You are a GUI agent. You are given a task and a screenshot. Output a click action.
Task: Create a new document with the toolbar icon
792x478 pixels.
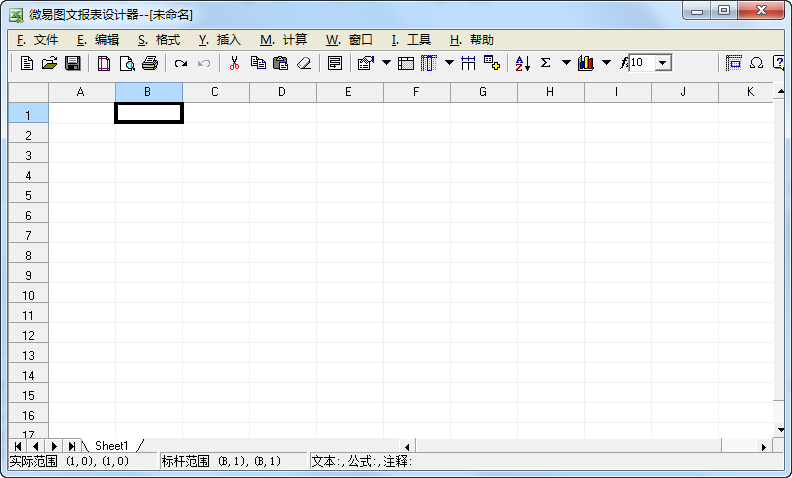click(27, 63)
